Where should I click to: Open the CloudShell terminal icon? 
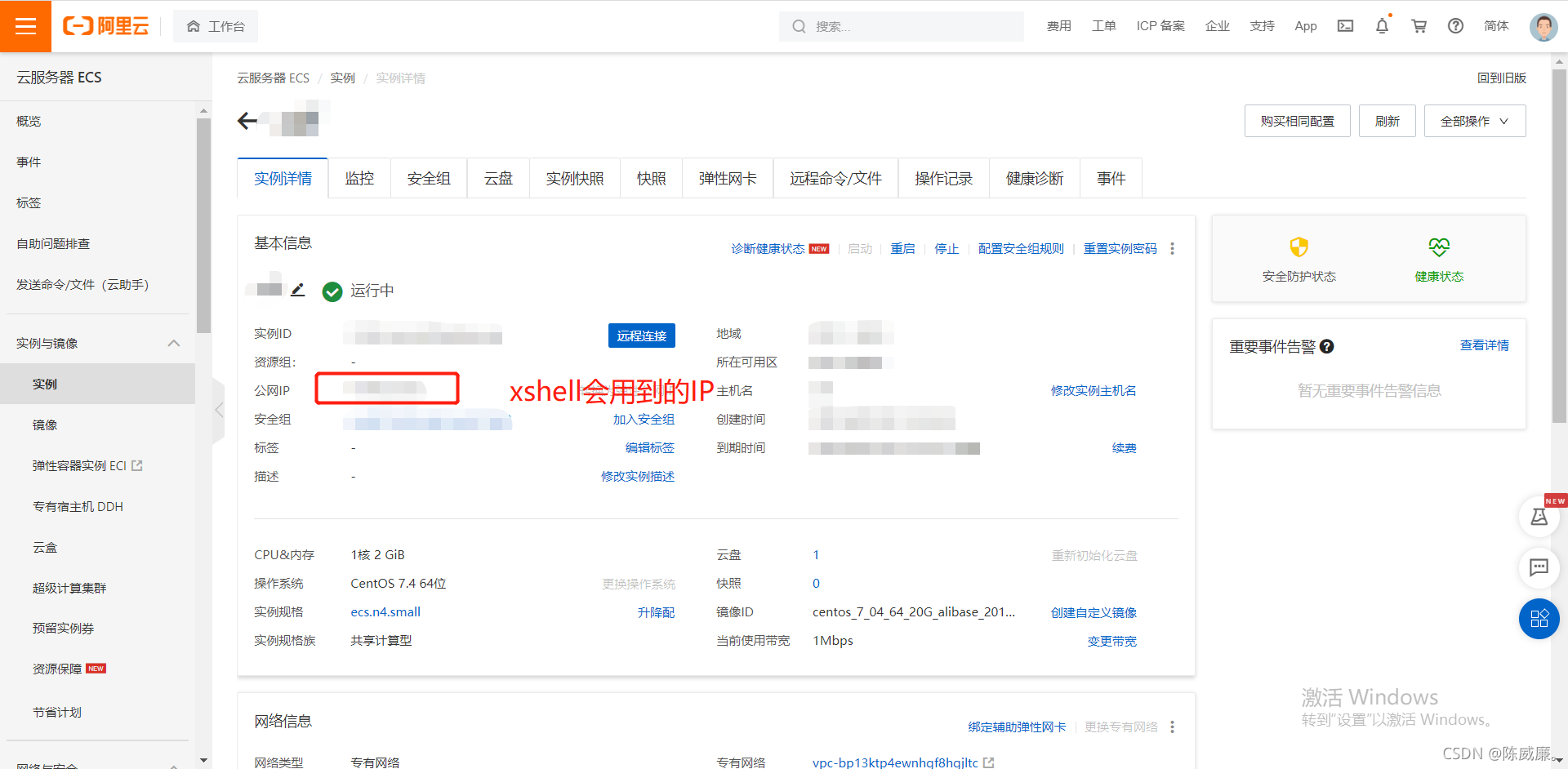[x=1345, y=25]
